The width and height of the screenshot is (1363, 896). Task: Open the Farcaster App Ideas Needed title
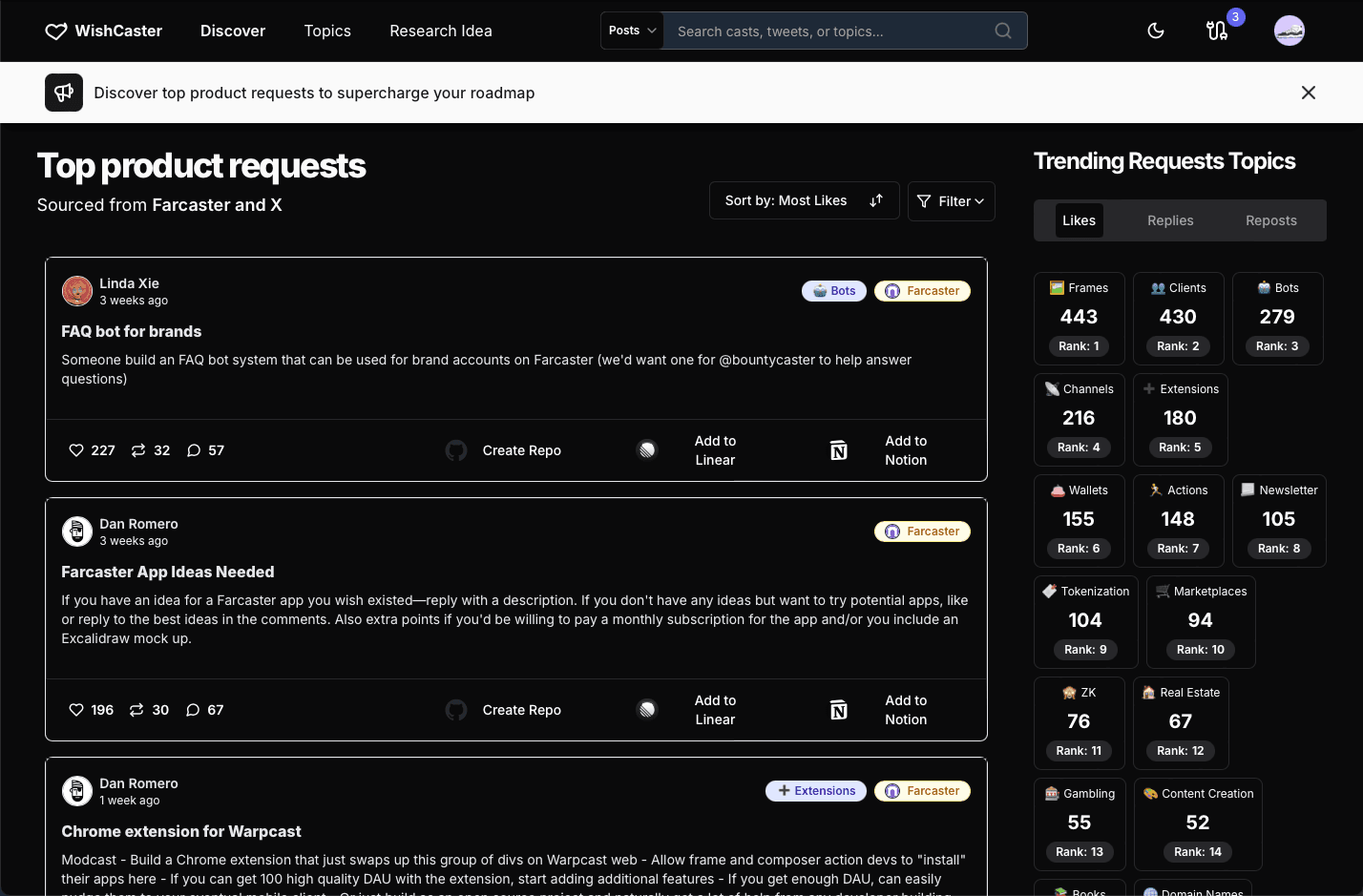(168, 572)
